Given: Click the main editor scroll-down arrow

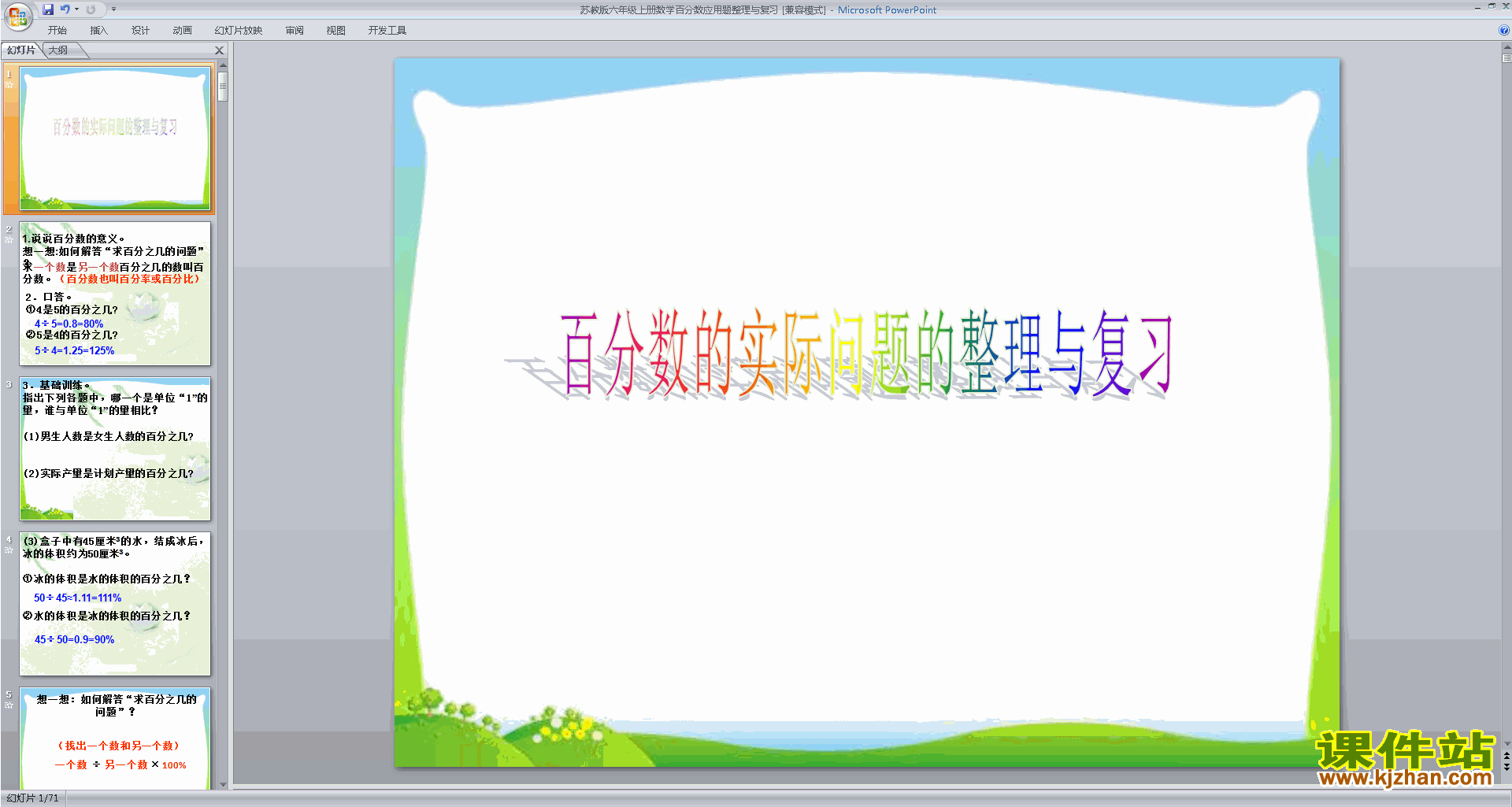Looking at the screenshot, I should coord(1506,743).
